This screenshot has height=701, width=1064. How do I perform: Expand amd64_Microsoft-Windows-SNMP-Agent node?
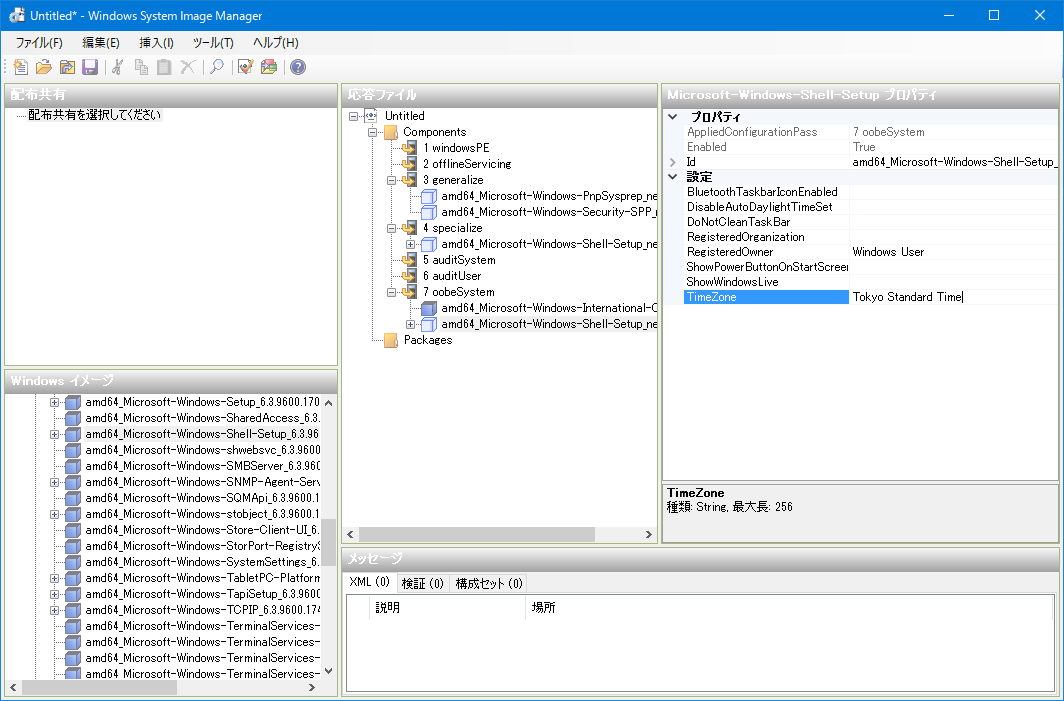click(x=54, y=482)
